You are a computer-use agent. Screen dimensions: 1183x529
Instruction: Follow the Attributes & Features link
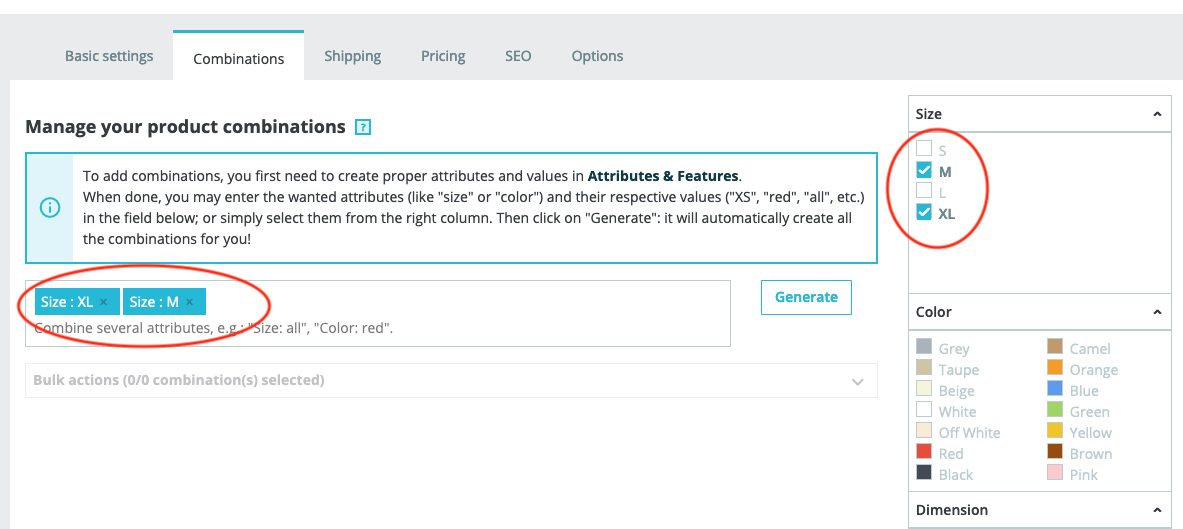pos(663,177)
